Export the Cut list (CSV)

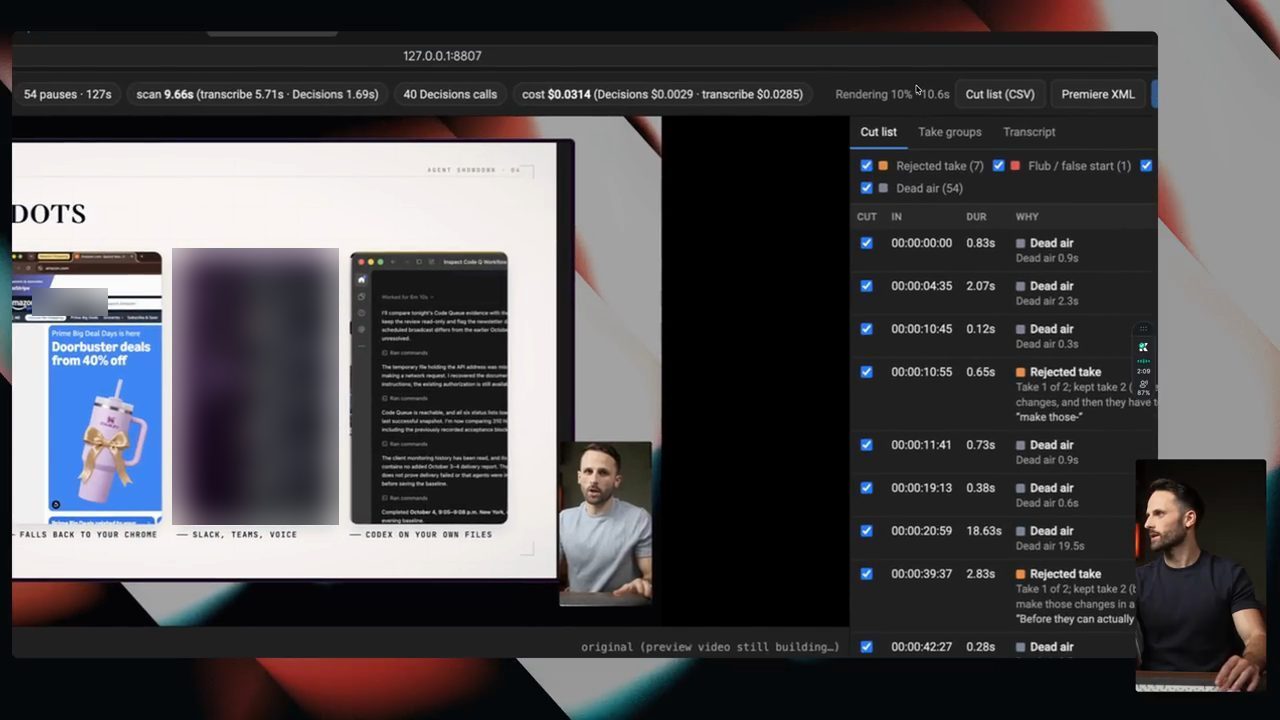1000,94
